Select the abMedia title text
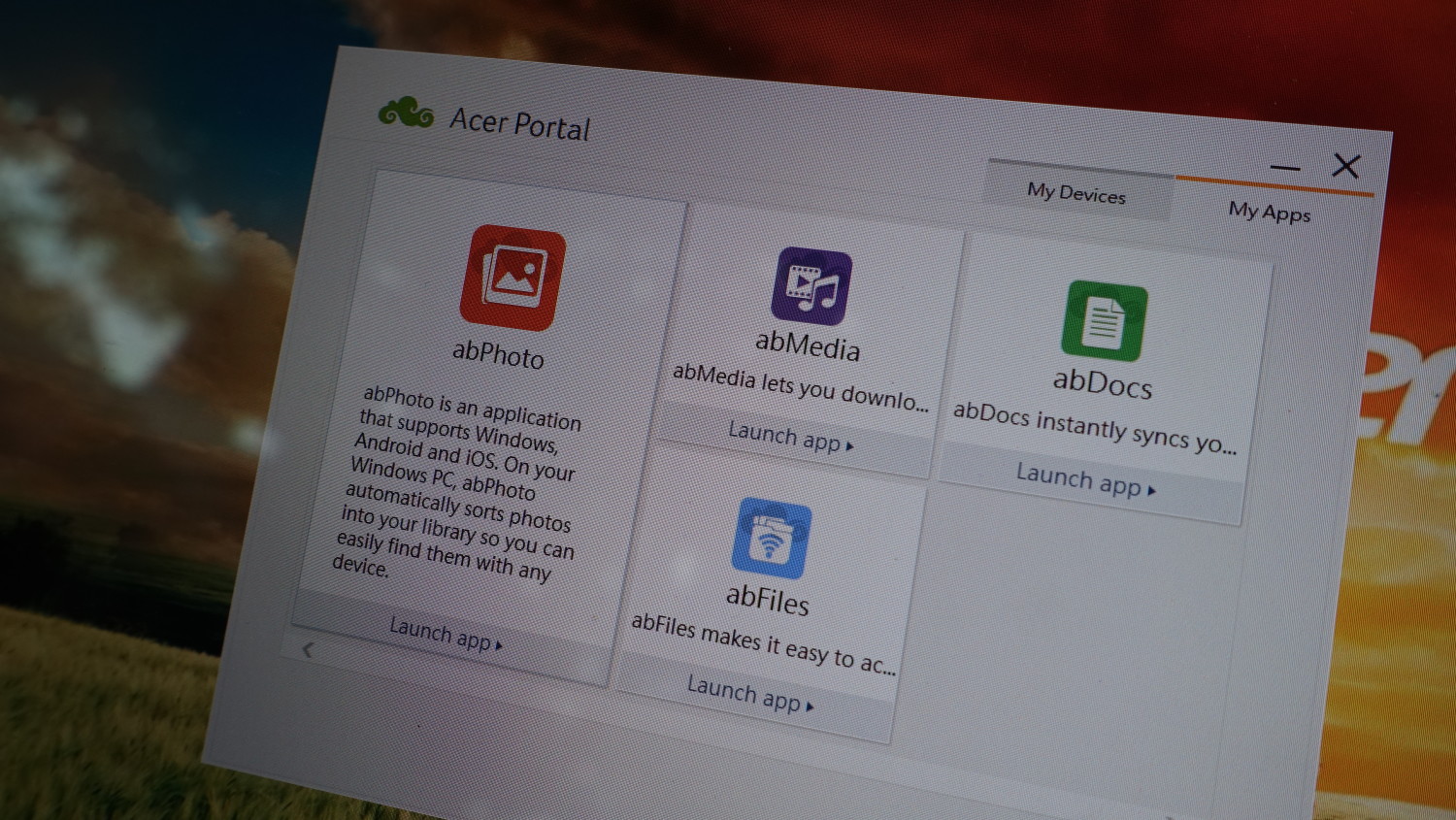Viewport: 1456px width, 820px height. 808,344
